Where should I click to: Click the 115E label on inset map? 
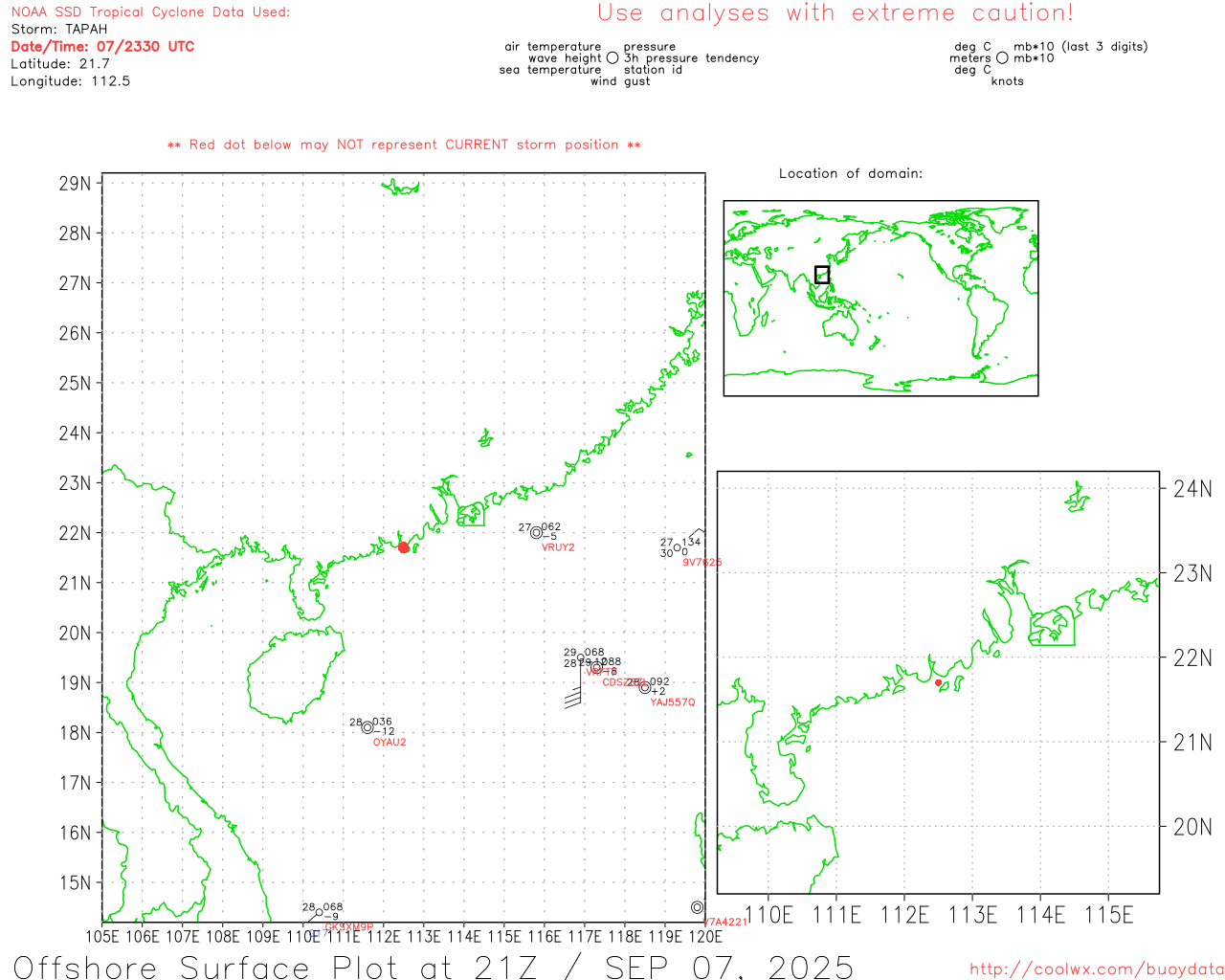pos(1109,915)
